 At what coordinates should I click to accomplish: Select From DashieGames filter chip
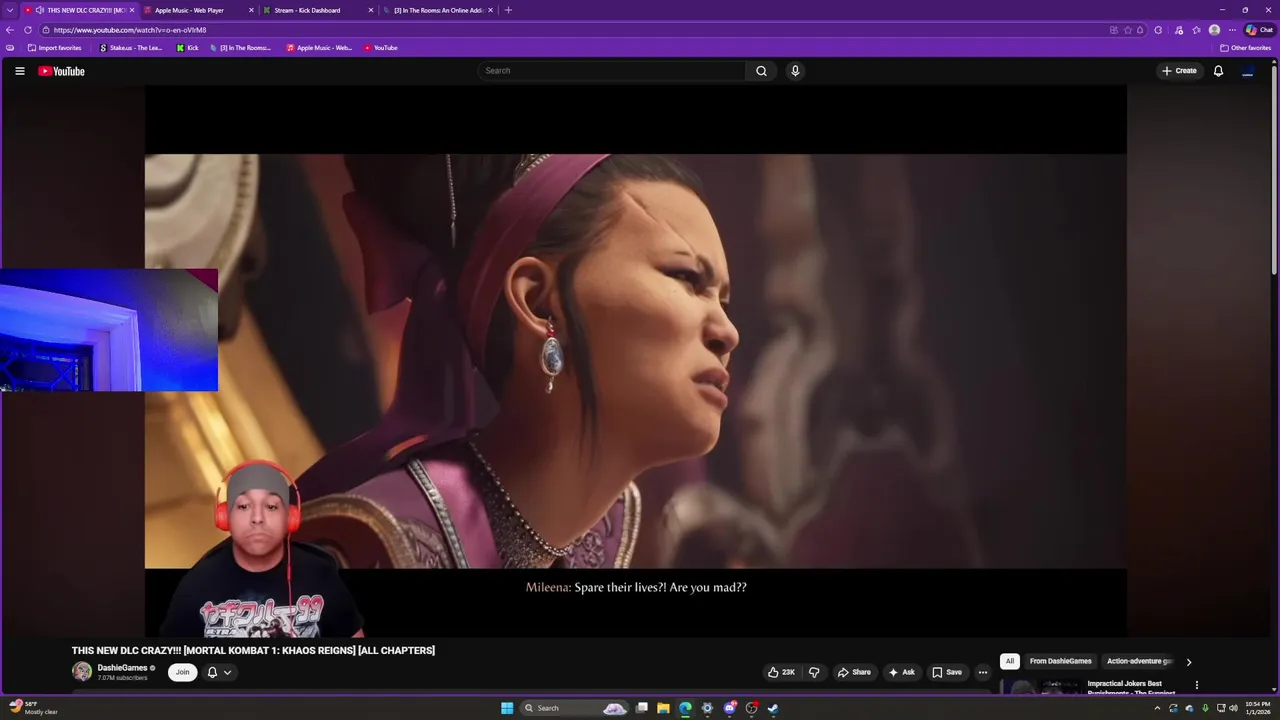1060,661
